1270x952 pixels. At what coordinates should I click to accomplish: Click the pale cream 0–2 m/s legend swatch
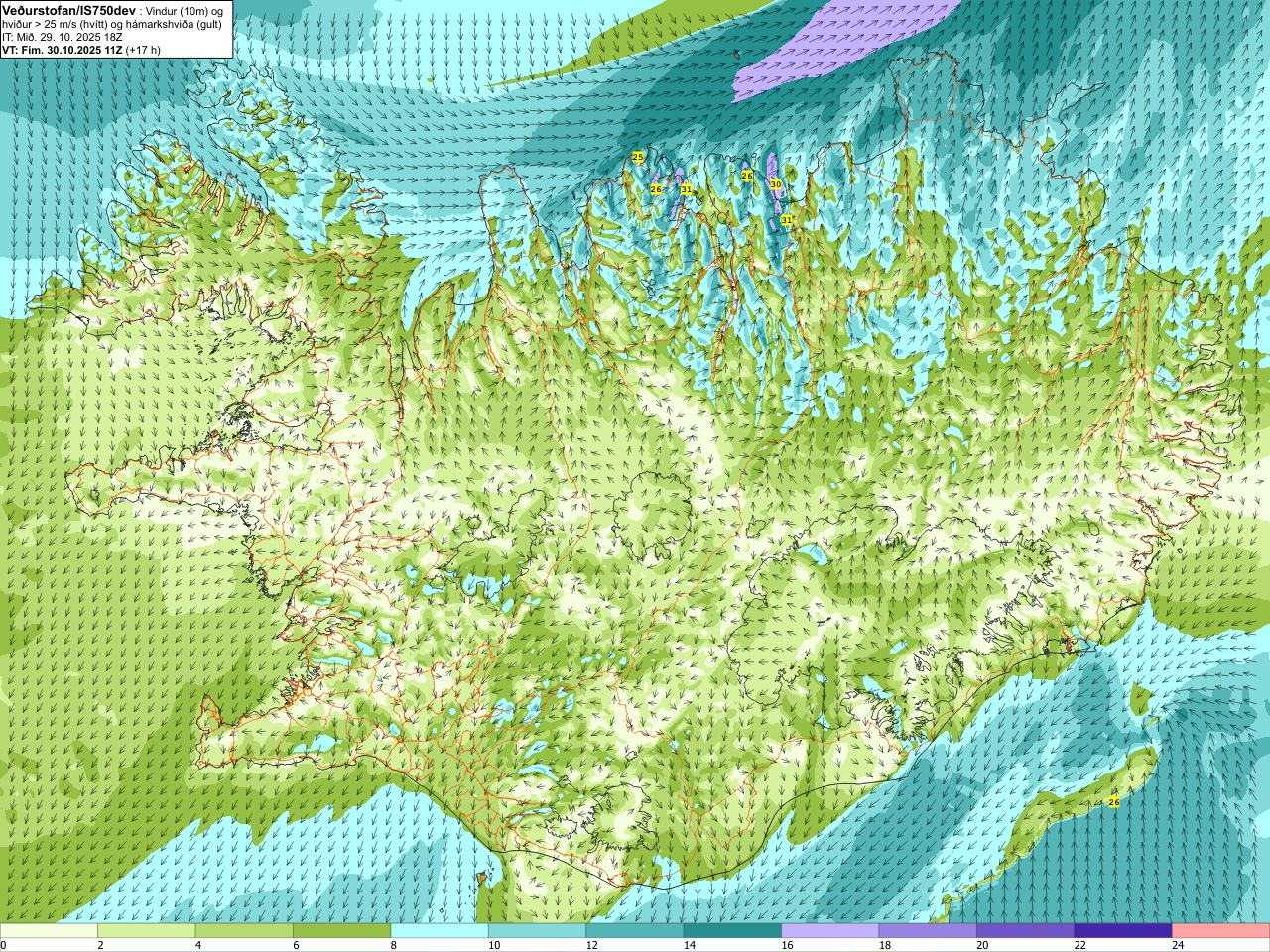[x=49, y=931]
